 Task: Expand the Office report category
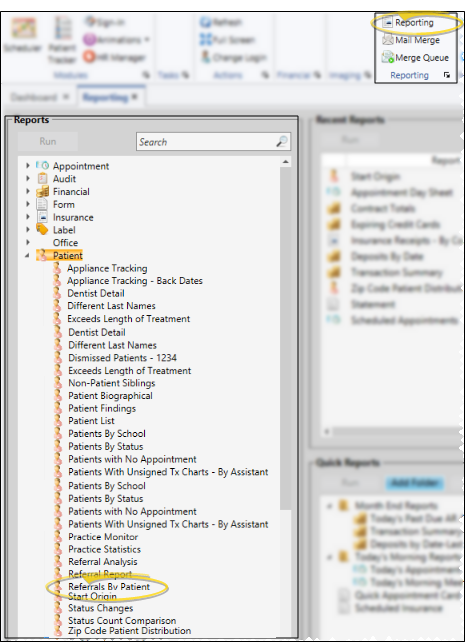point(27,242)
